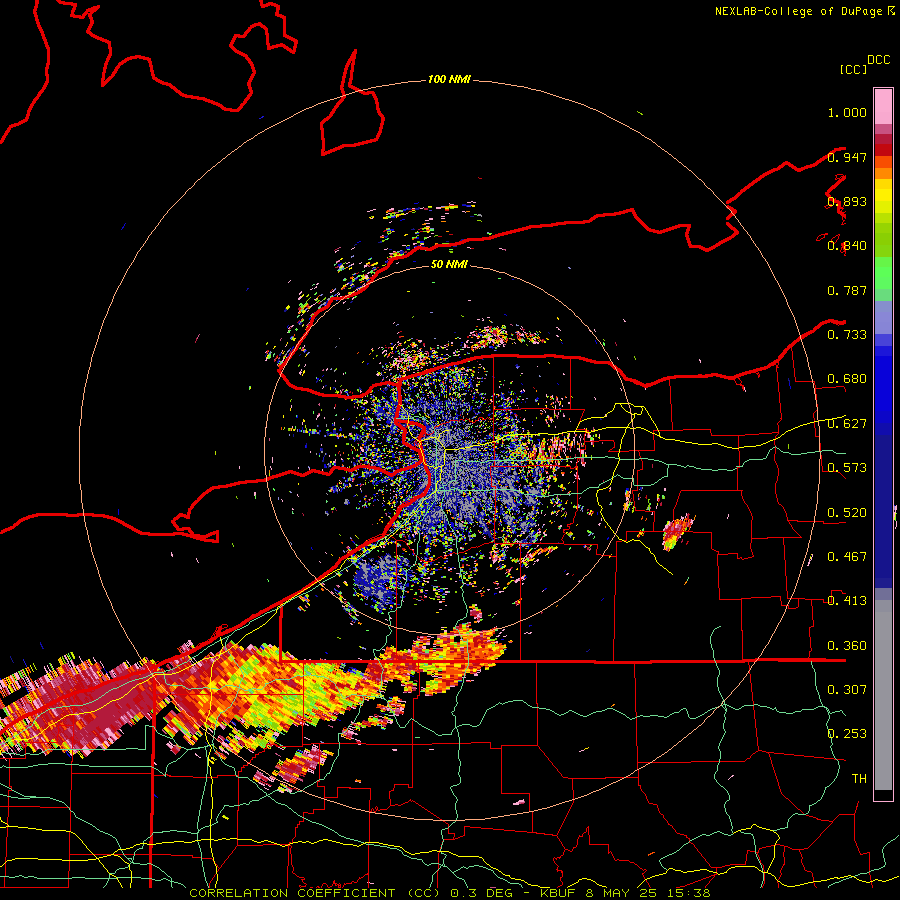The image size is (900, 900).
Task: Click the green segment of the color bar
Action: [x=883, y=273]
